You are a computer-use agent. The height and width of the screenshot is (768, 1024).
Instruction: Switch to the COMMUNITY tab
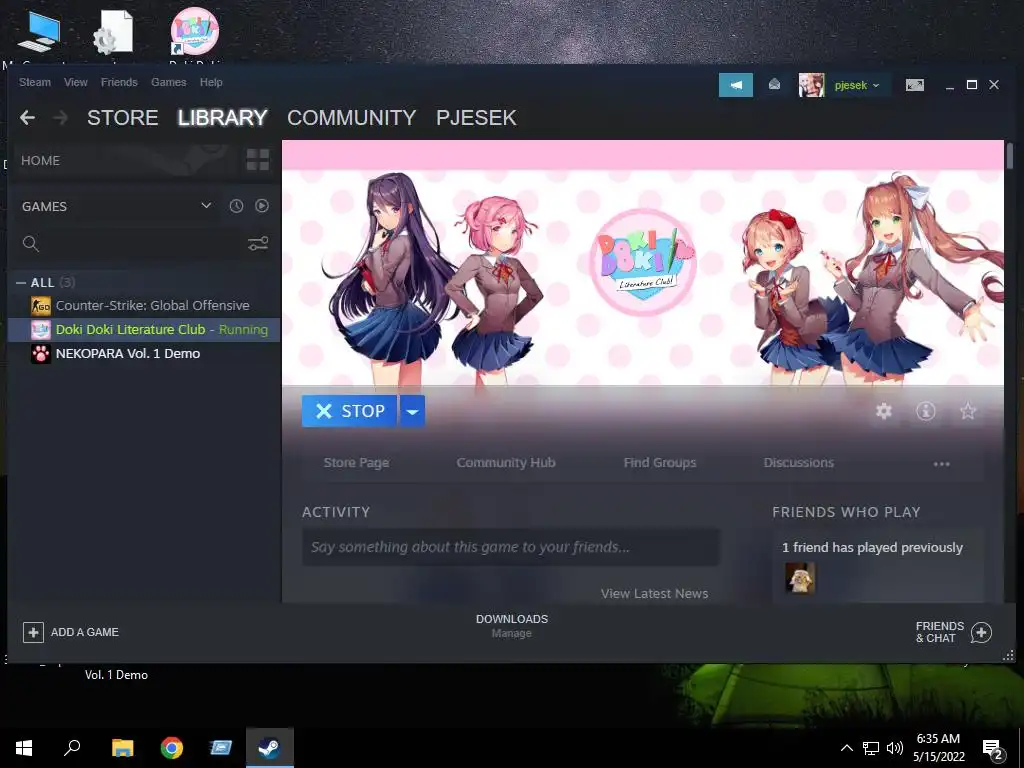[351, 118]
